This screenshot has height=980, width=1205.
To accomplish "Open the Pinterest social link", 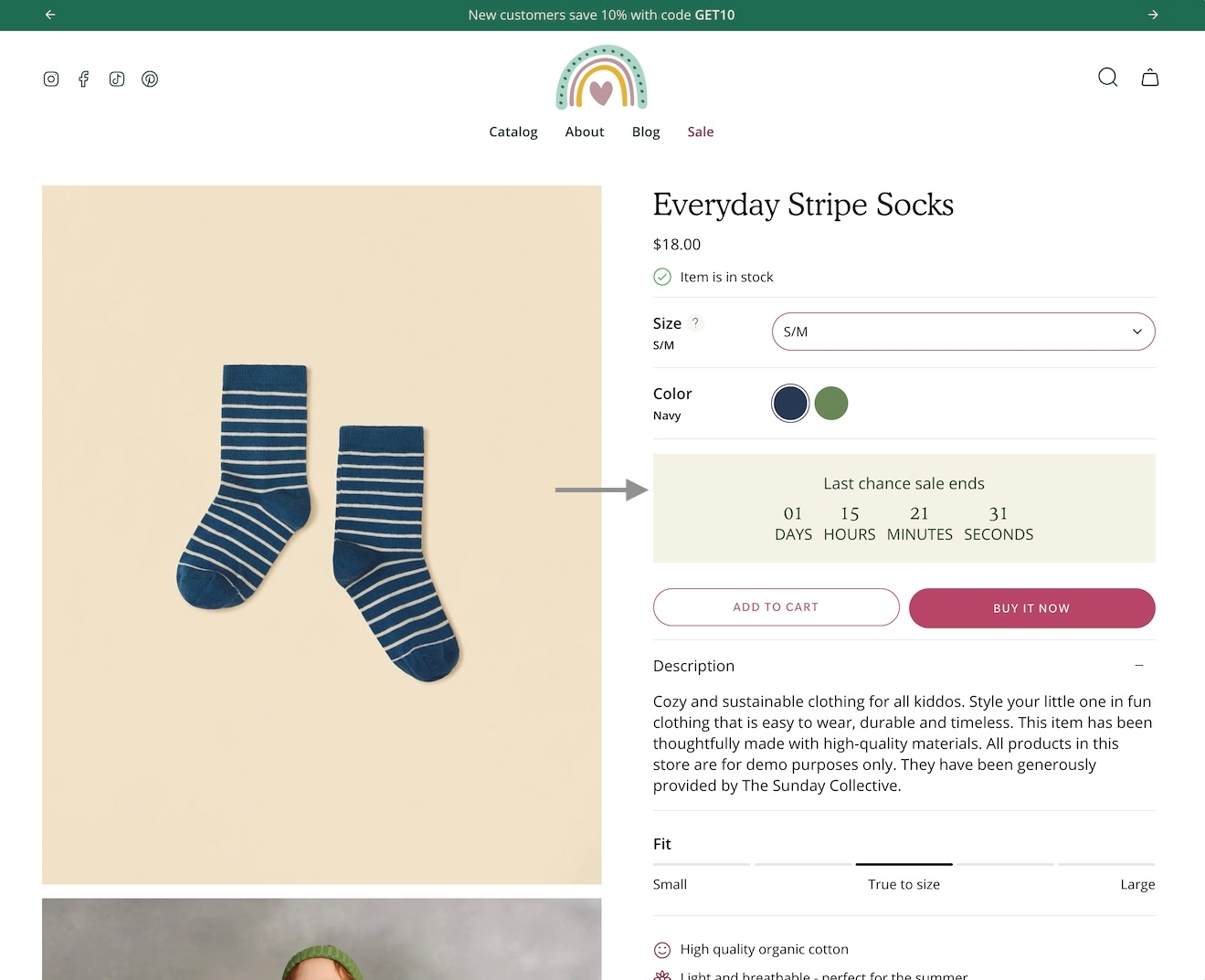I will [x=150, y=79].
